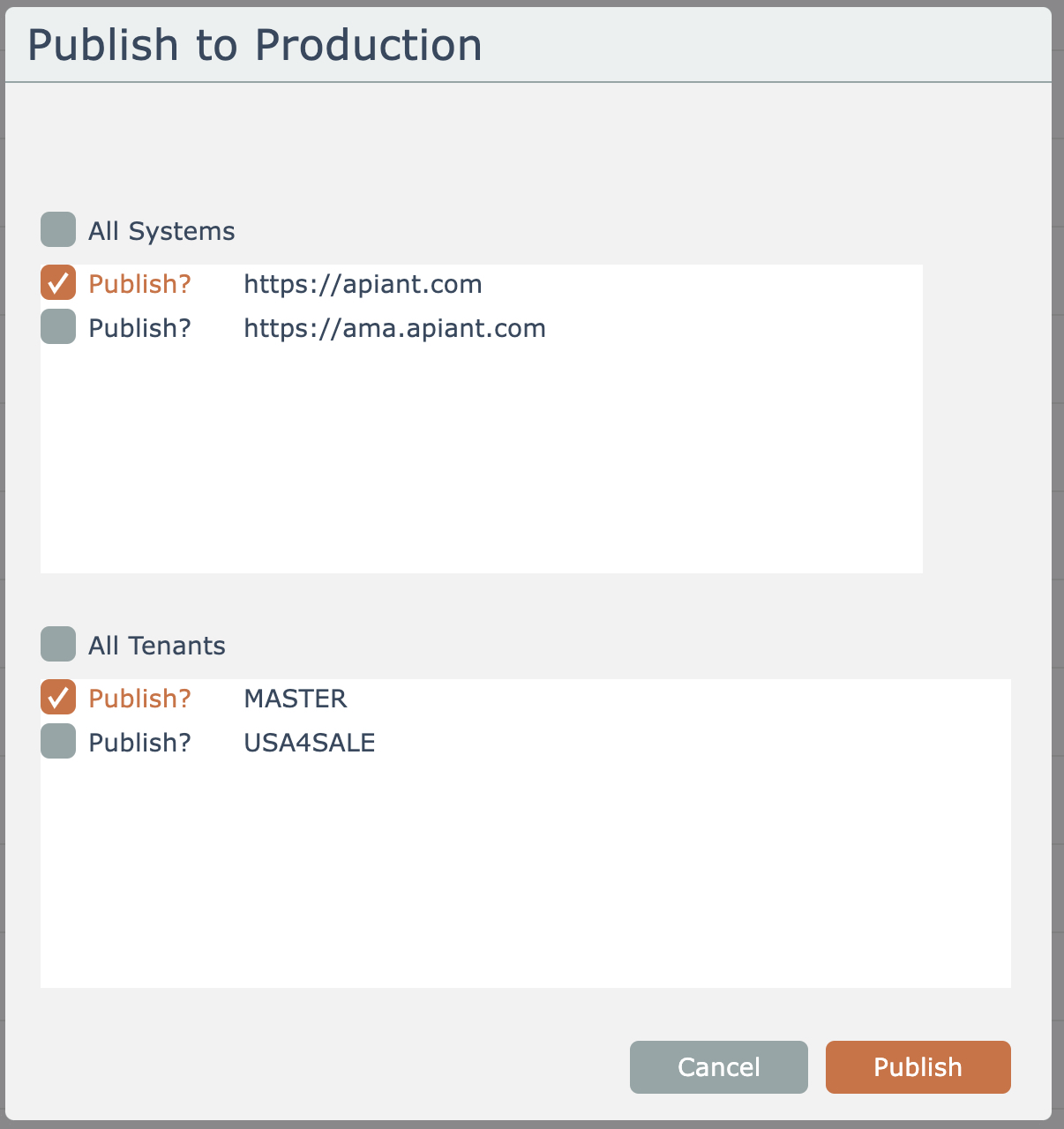Uncheck the Publish checkbox for MASTER tenant
The height and width of the screenshot is (1129, 1064).
point(58,698)
